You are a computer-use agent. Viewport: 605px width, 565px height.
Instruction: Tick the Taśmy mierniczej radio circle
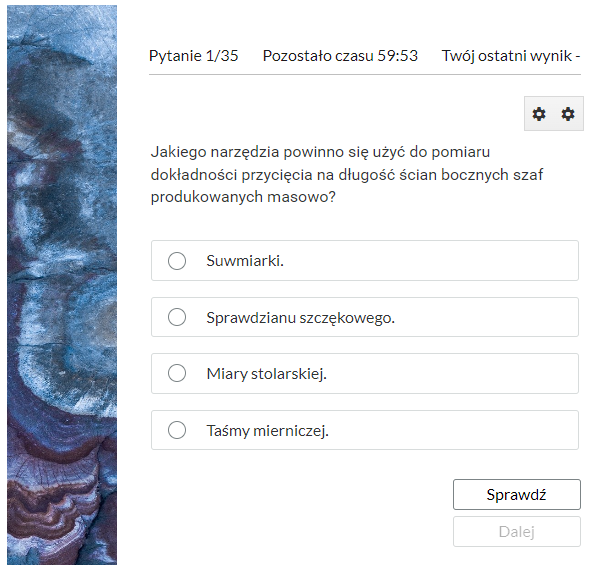pyautogui.click(x=177, y=430)
